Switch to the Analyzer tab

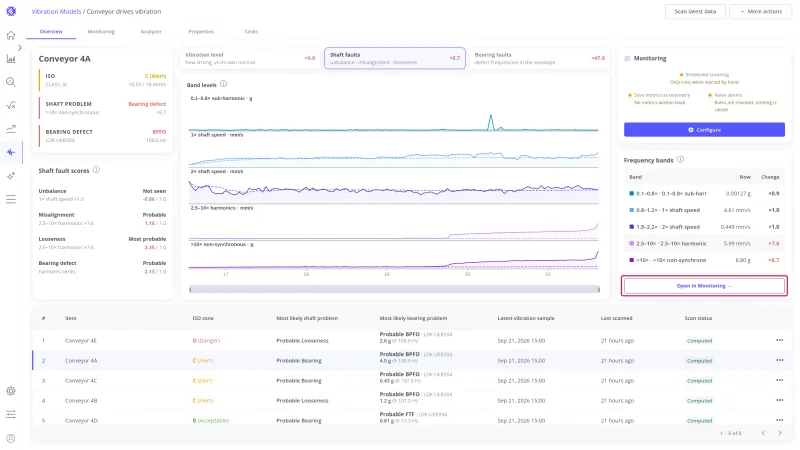coord(151,32)
